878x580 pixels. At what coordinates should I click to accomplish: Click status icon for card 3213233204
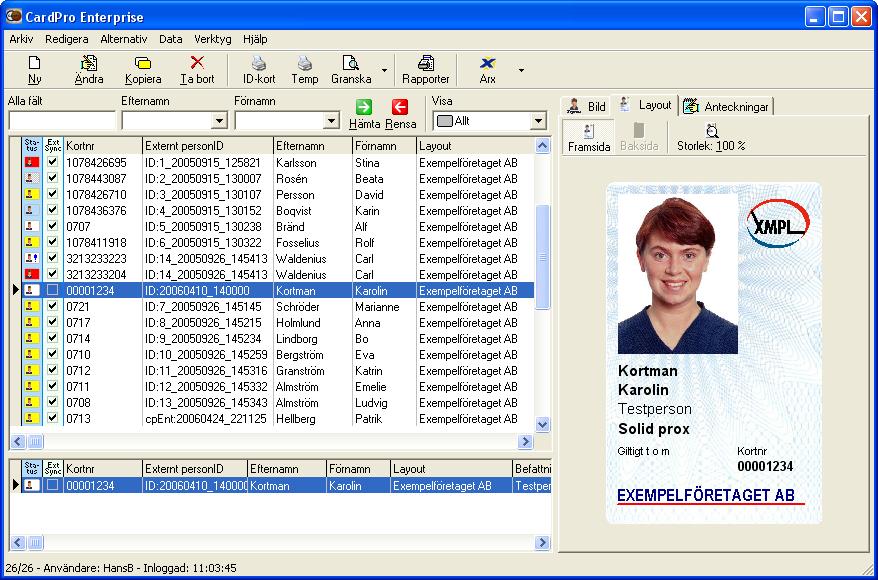(x=32, y=274)
